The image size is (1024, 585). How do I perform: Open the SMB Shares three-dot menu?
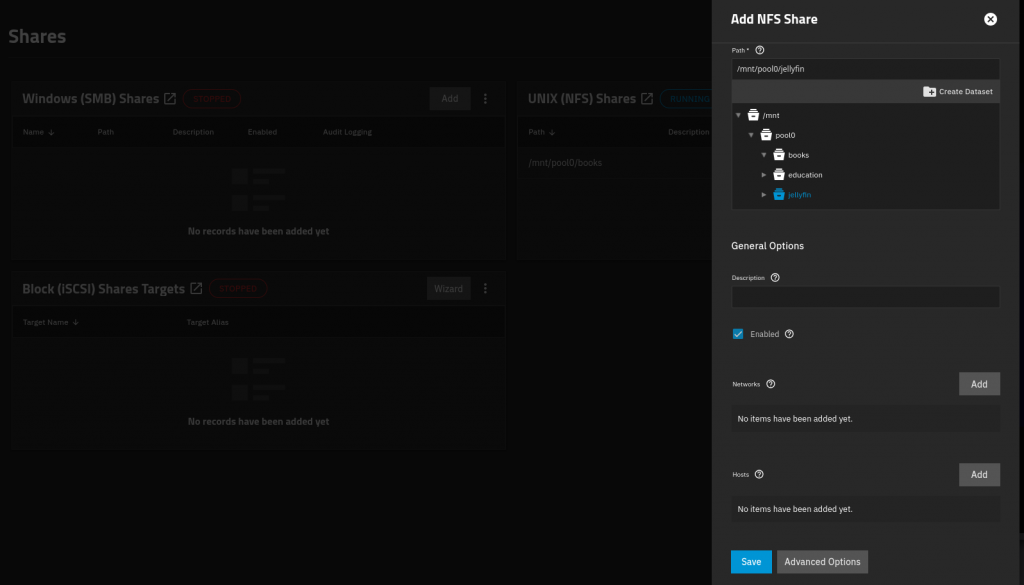pos(485,98)
